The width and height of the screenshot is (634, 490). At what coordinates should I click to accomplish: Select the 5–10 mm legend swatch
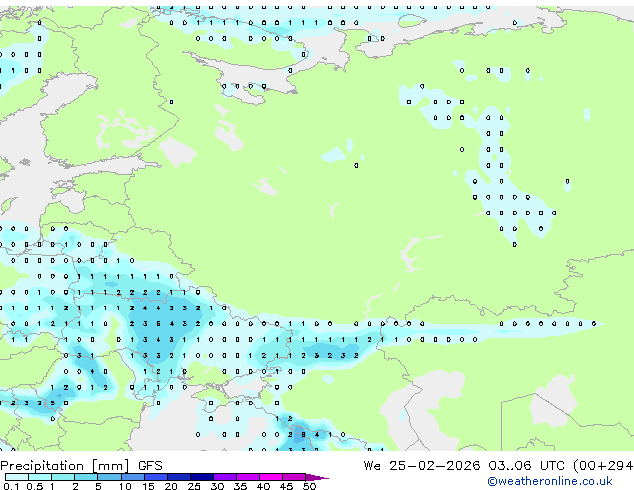coord(109,477)
